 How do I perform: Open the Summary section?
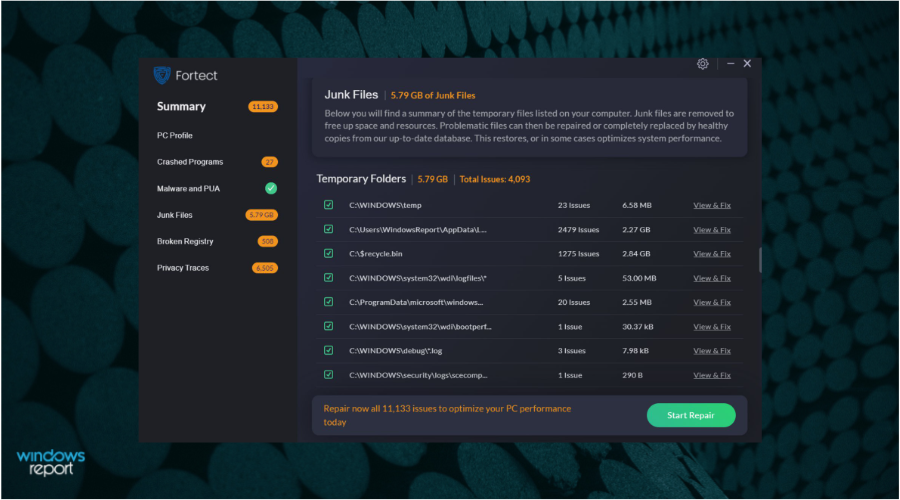tap(181, 107)
